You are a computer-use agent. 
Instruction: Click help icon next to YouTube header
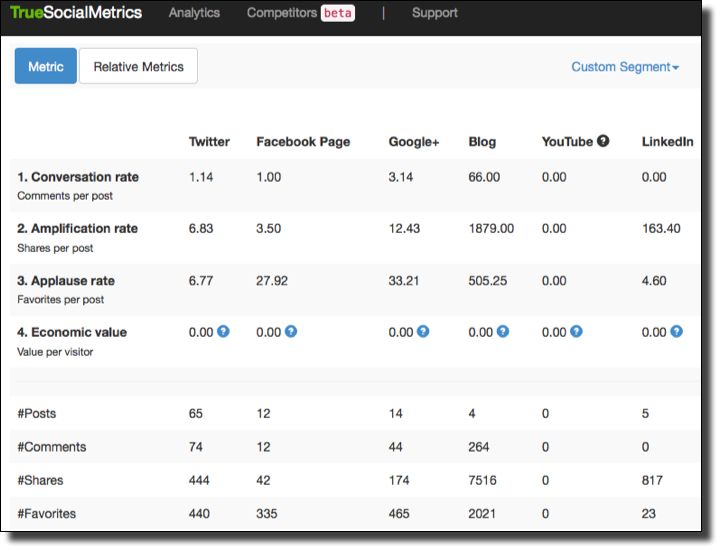point(603,141)
